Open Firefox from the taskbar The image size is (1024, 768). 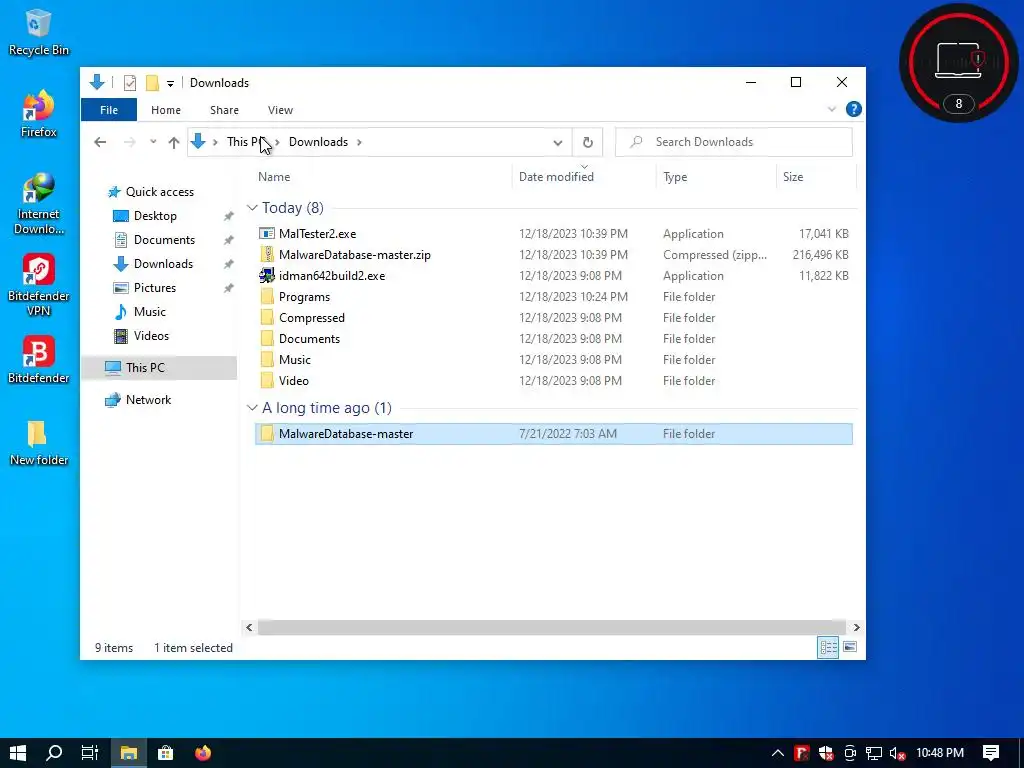tap(203, 753)
